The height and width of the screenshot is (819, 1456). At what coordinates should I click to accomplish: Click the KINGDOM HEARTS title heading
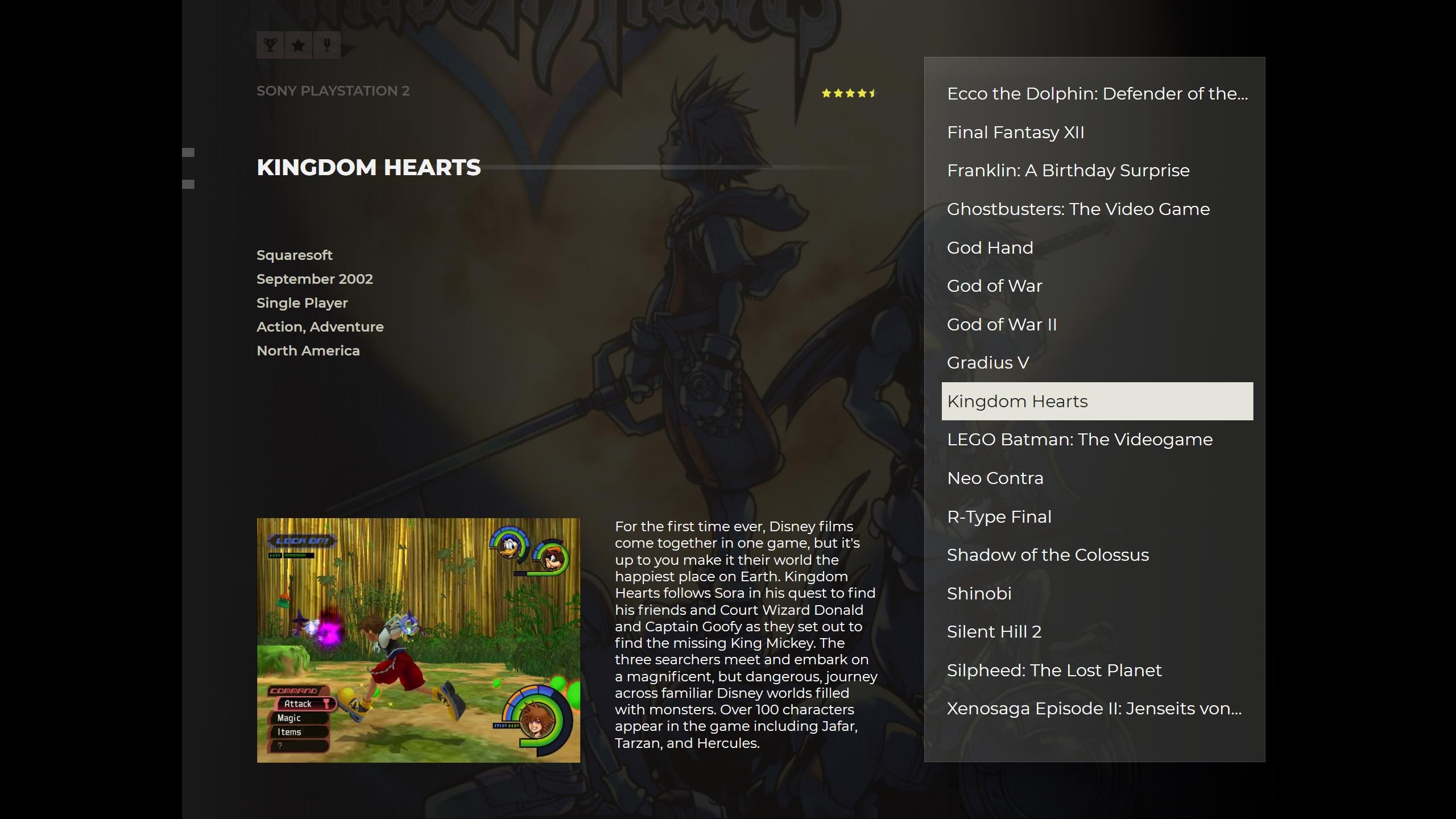click(369, 168)
